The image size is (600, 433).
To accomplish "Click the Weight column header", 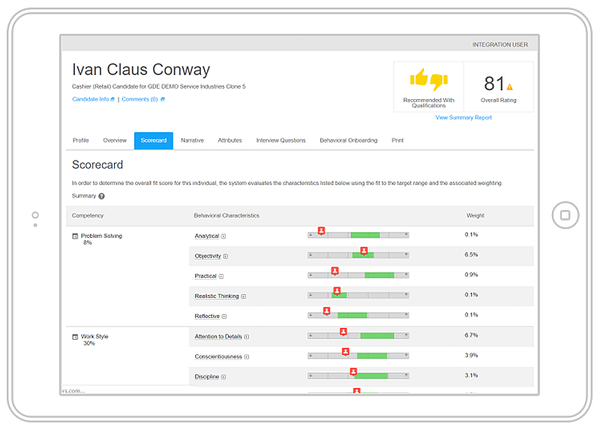I will tap(475, 216).
